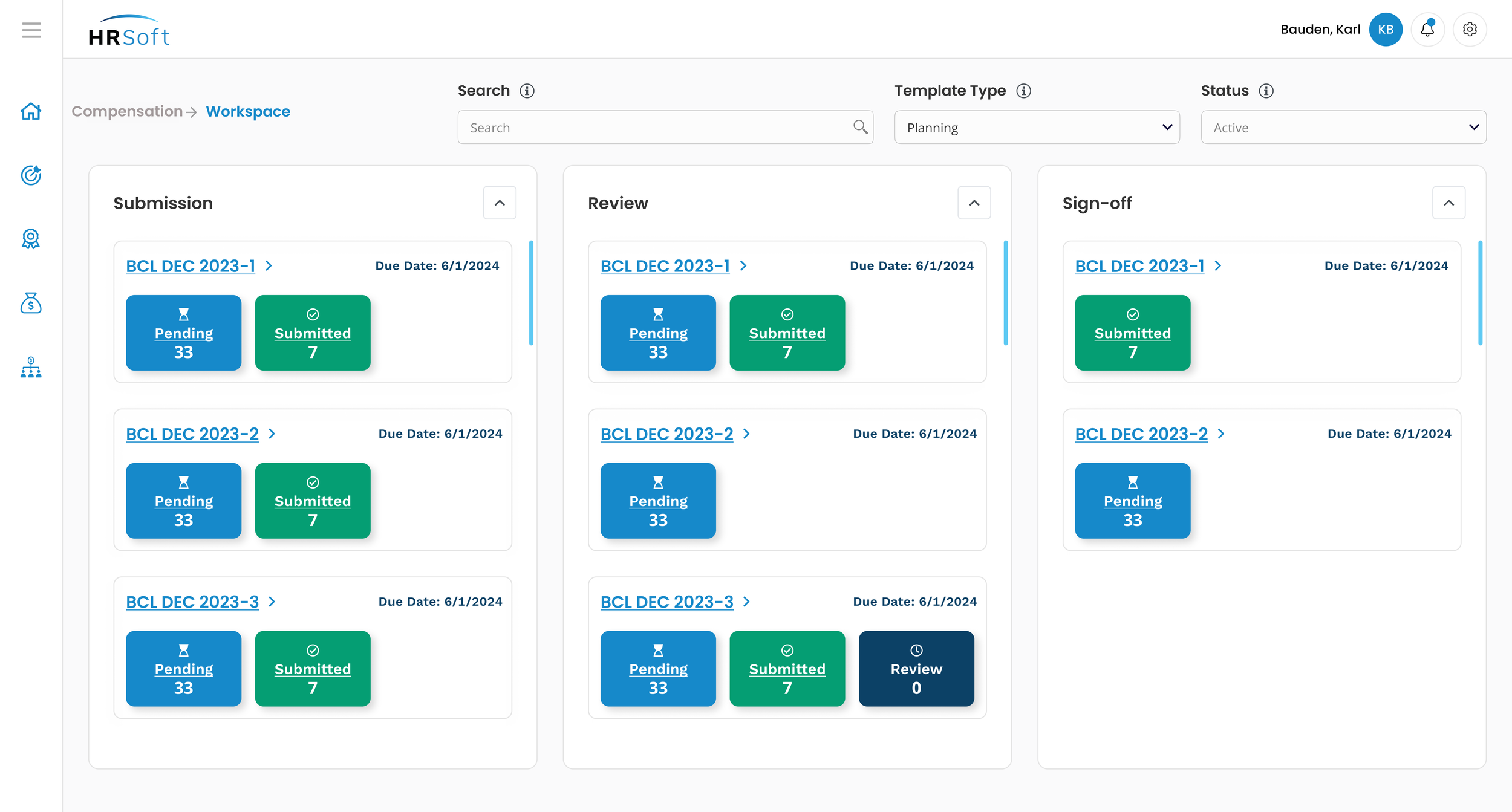This screenshot has width=1512, height=812.
Task: Open the compensation money bag icon
Action: (x=31, y=303)
